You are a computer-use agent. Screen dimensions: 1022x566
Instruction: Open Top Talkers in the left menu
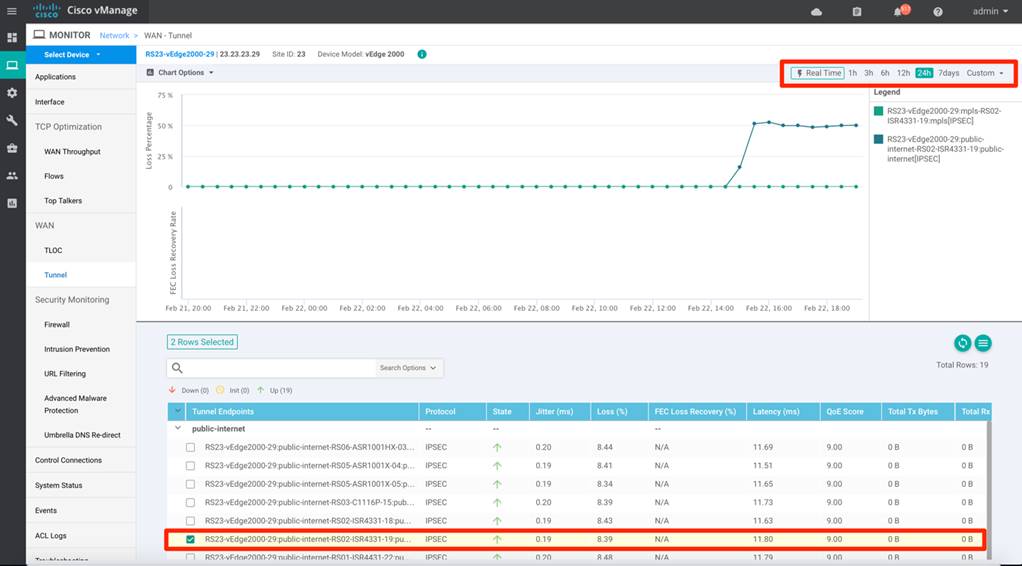[x=63, y=201]
